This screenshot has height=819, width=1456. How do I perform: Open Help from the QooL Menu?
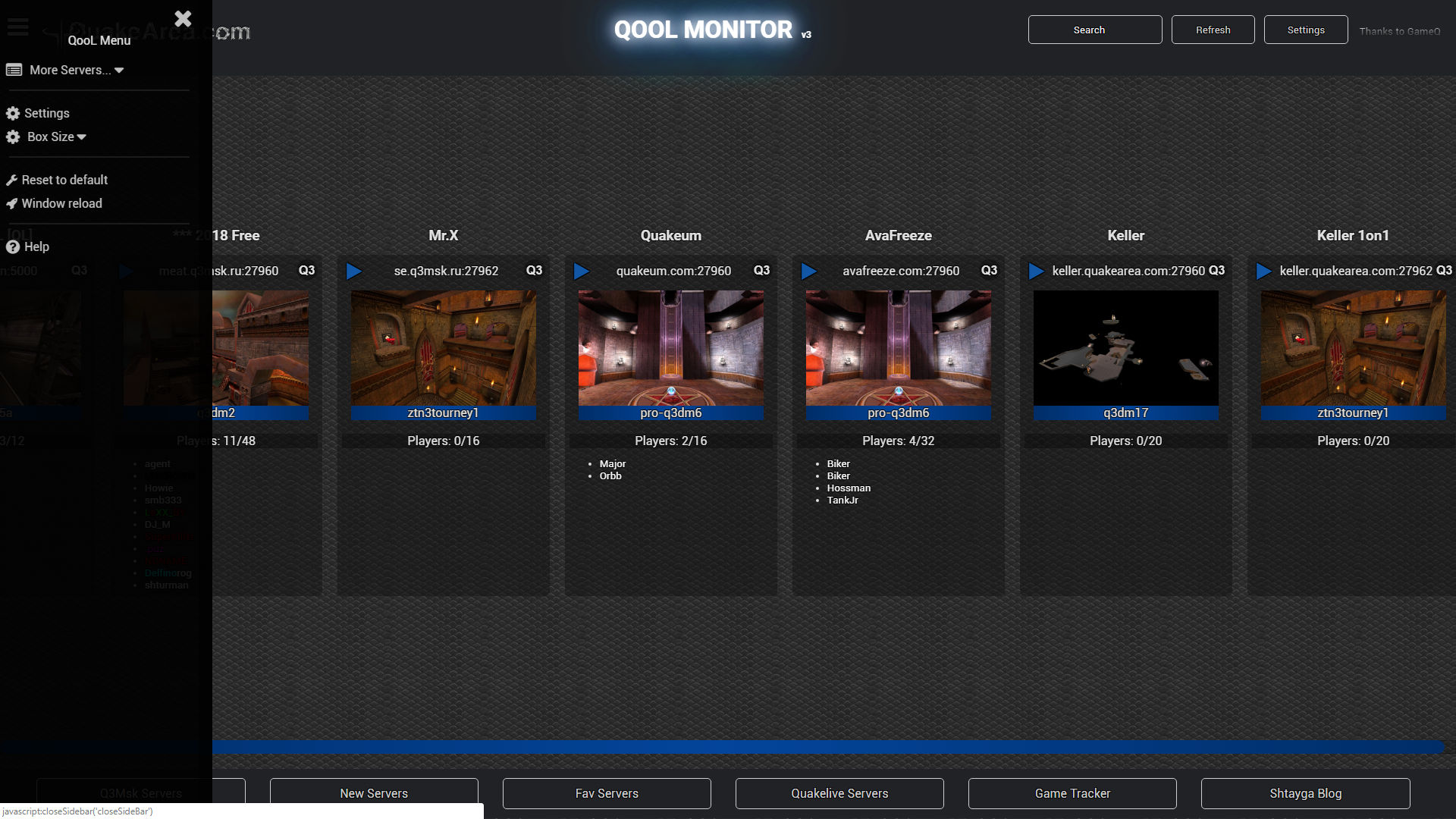coord(36,246)
